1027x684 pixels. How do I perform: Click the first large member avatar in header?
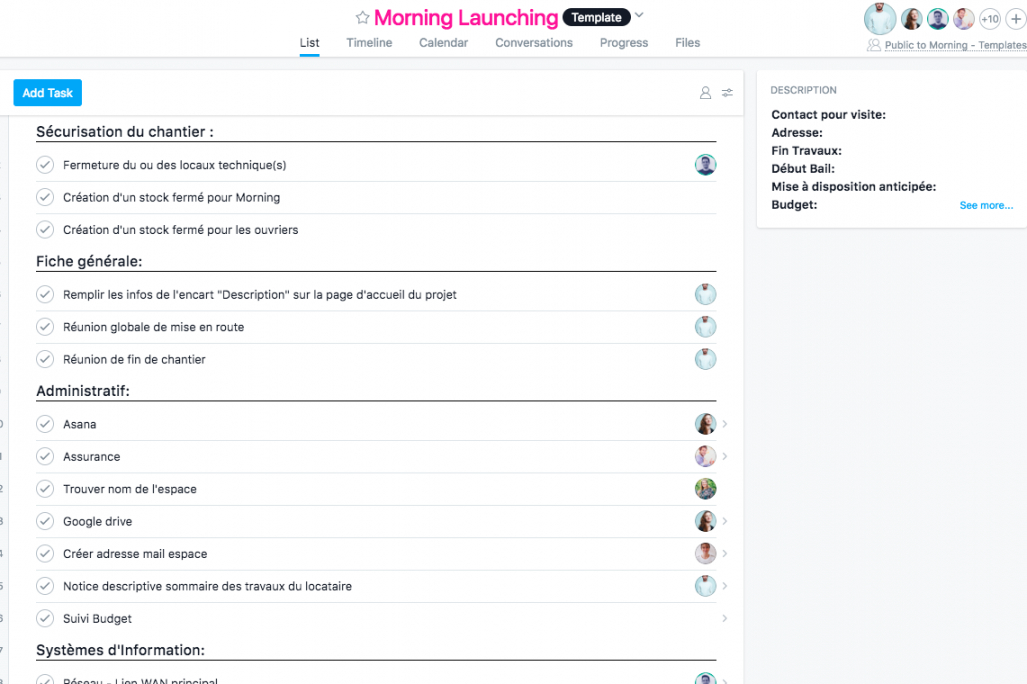880,19
